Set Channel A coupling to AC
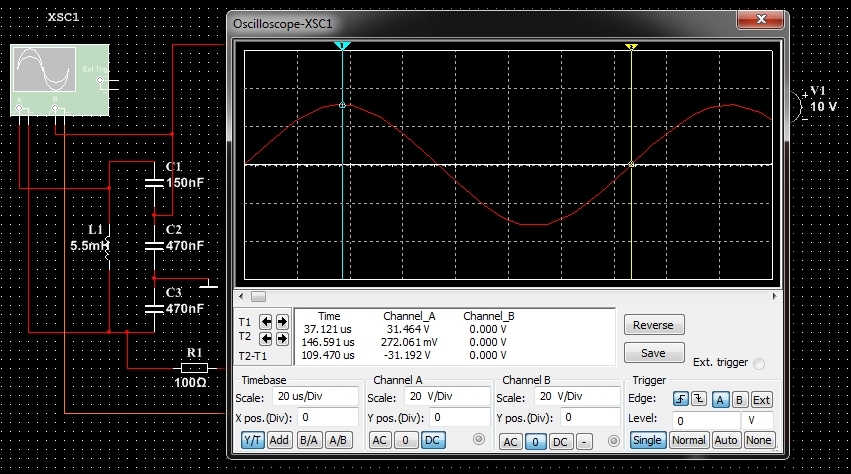Image resolution: width=851 pixels, height=474 pixels. point(380,440)
